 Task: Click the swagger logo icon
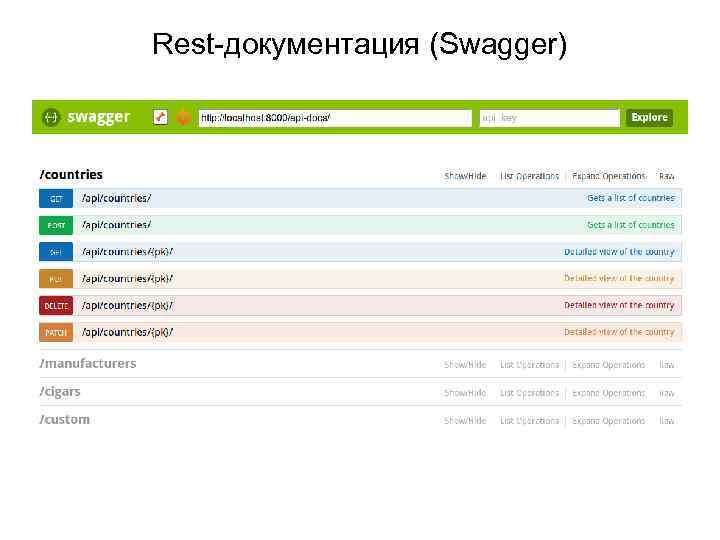51,118
